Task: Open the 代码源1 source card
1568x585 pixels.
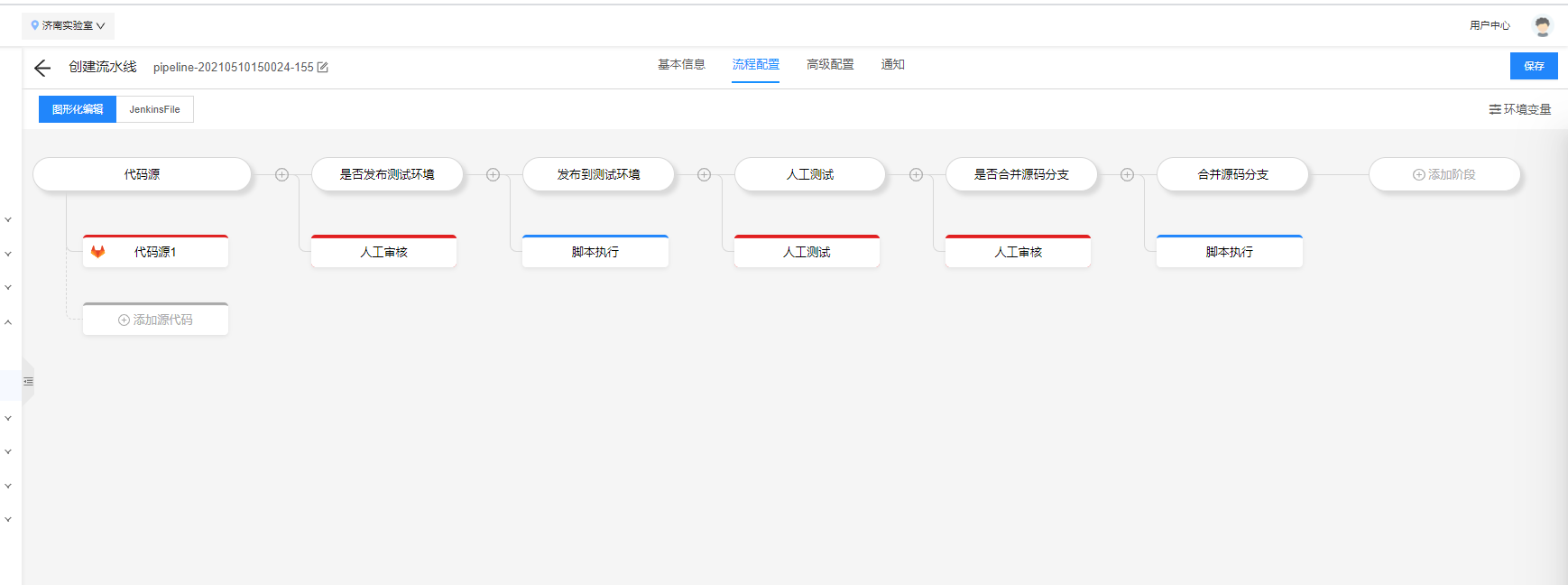Action: tap(155, 251)
